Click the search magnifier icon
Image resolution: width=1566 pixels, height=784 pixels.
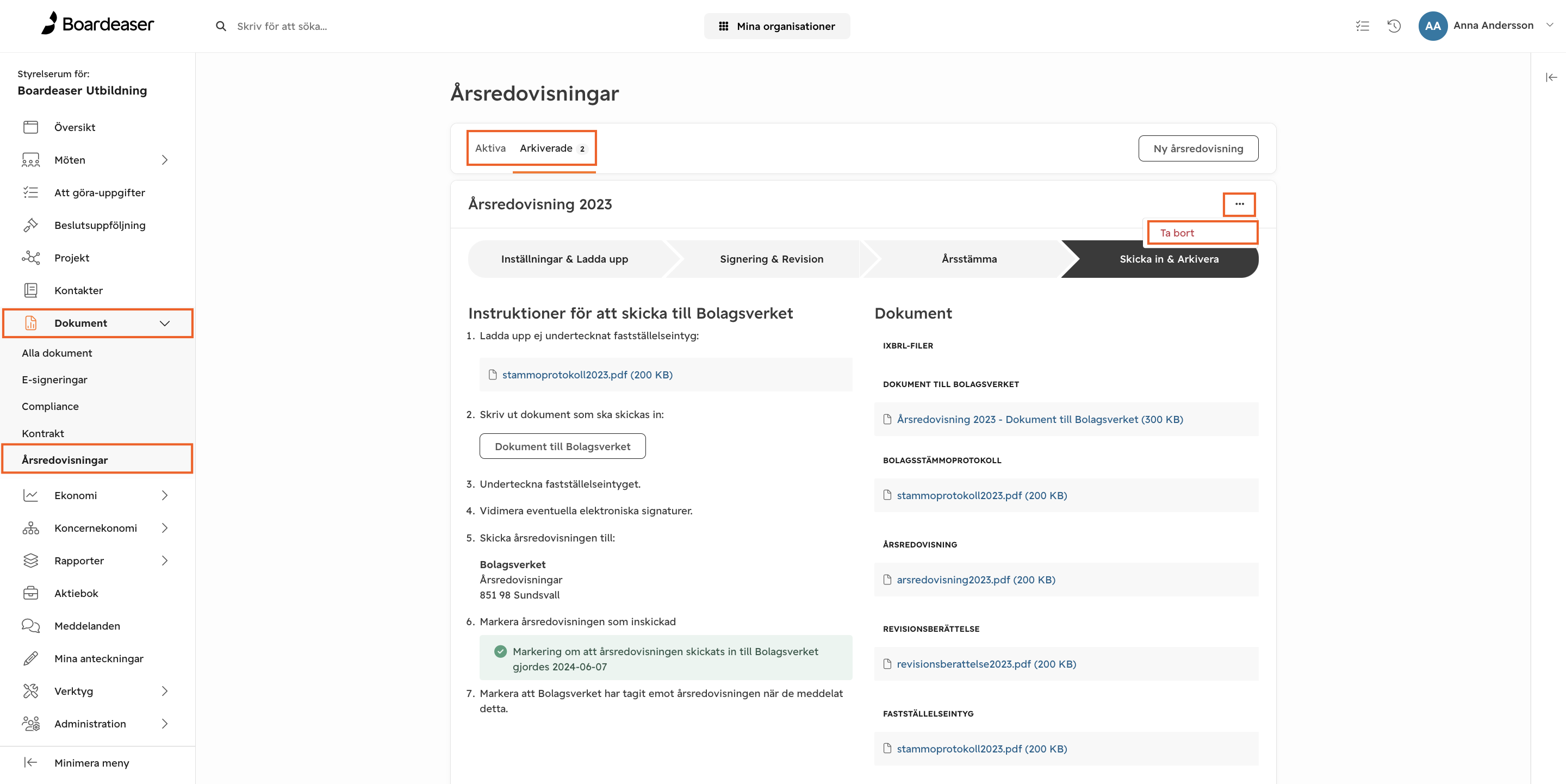click(221, 26)
